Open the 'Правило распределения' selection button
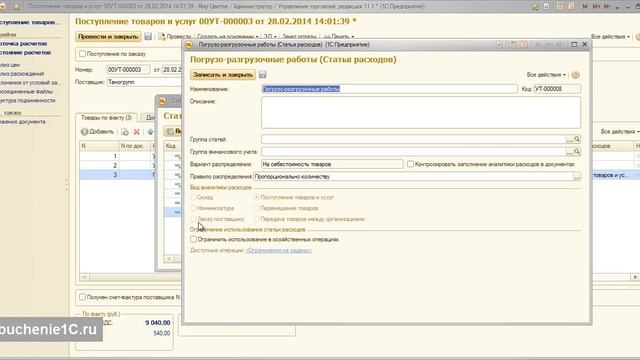Viewport: 640px width, 360px height. [x=577, y=177]
